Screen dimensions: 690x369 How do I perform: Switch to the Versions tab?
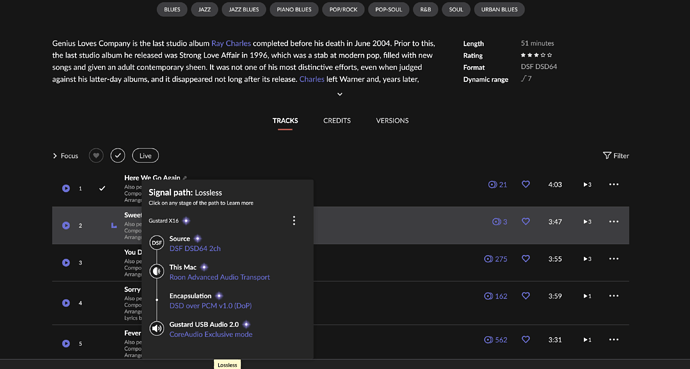coord(392,121)
